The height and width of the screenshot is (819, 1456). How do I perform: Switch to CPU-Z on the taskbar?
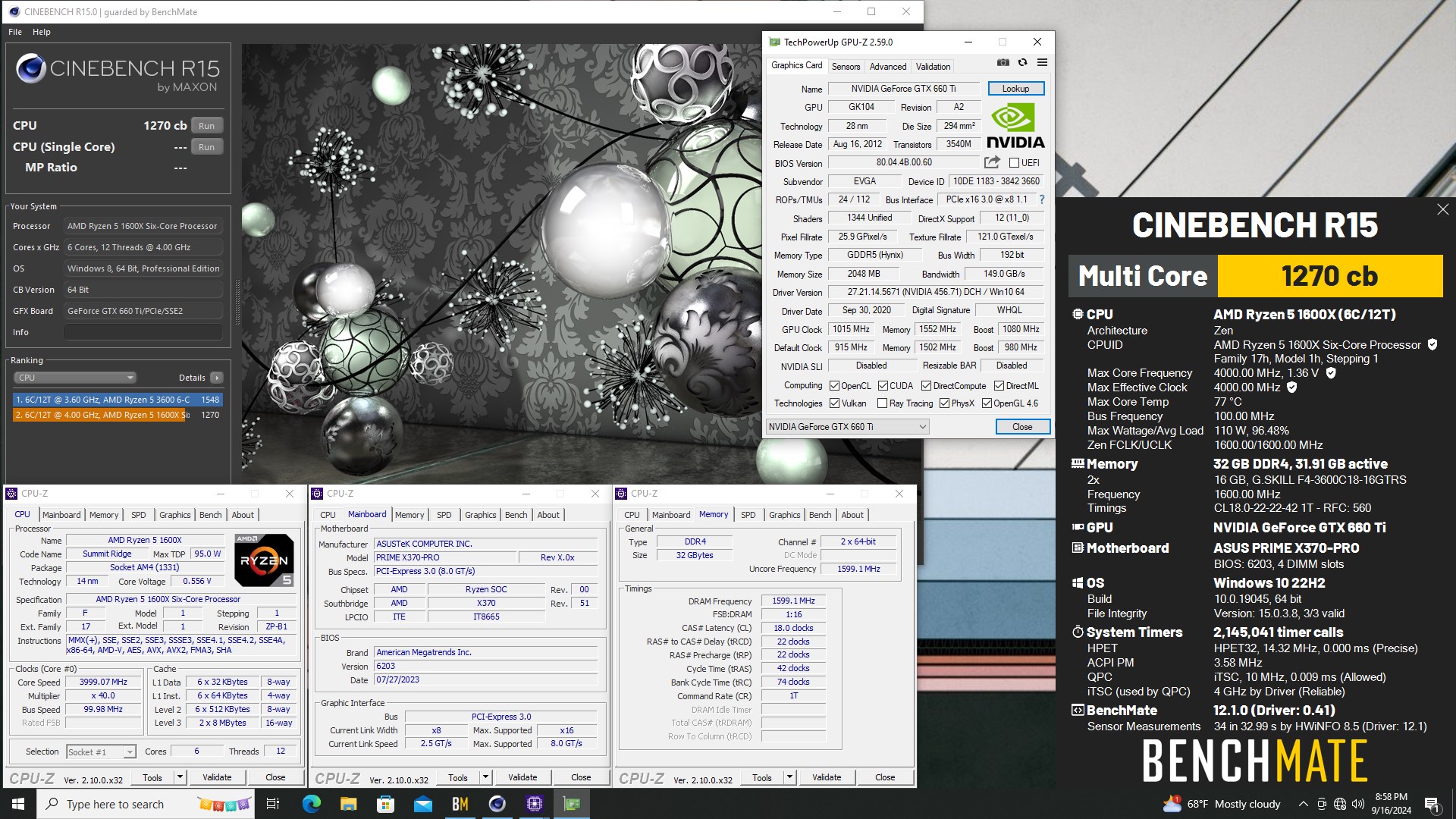pos(535,804)
